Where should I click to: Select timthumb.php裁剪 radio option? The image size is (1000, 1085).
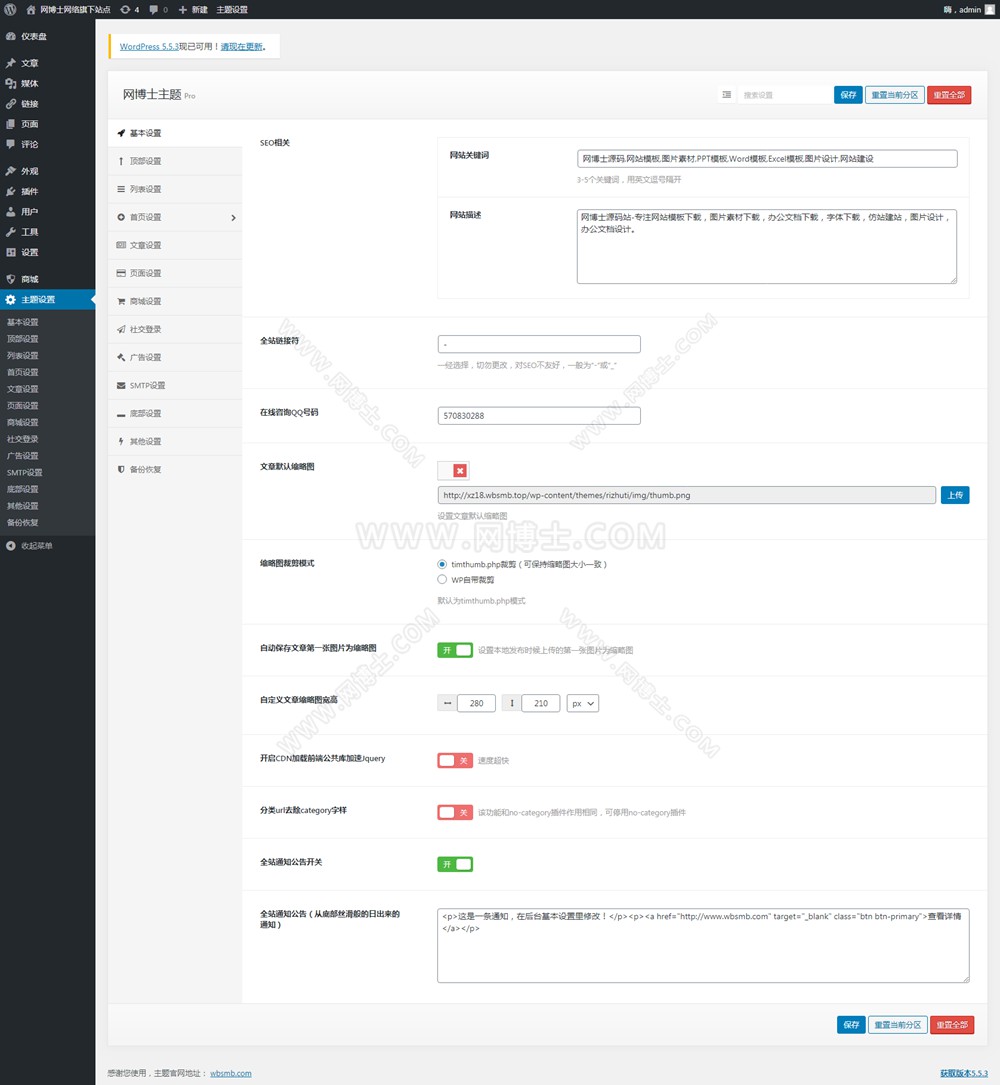442,564
